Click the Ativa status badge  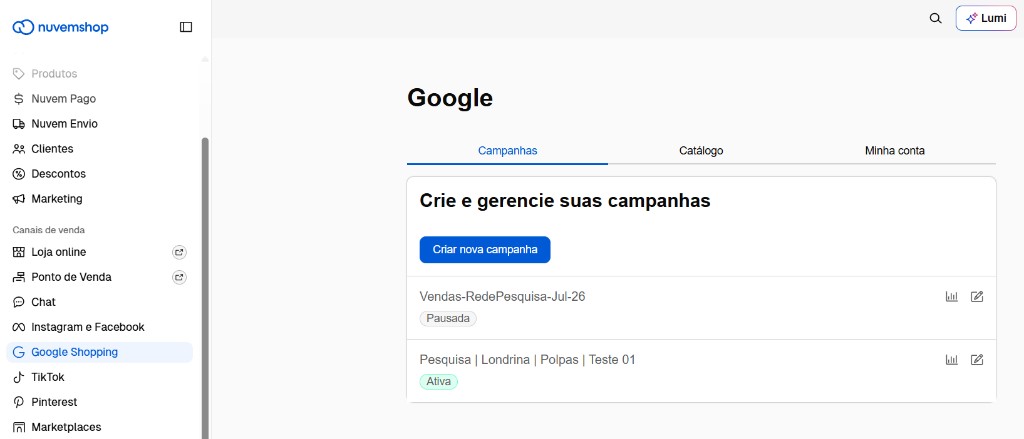tap(439, 382)
